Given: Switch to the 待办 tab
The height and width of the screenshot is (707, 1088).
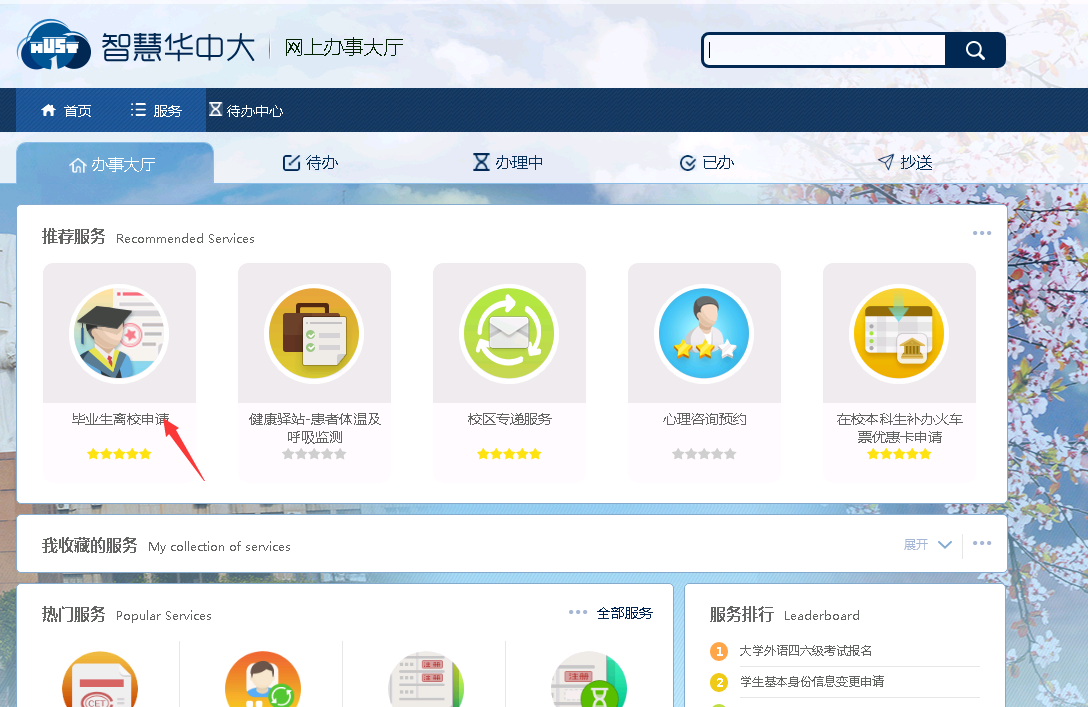Looking at the screenshot, I should coord(310,162).
